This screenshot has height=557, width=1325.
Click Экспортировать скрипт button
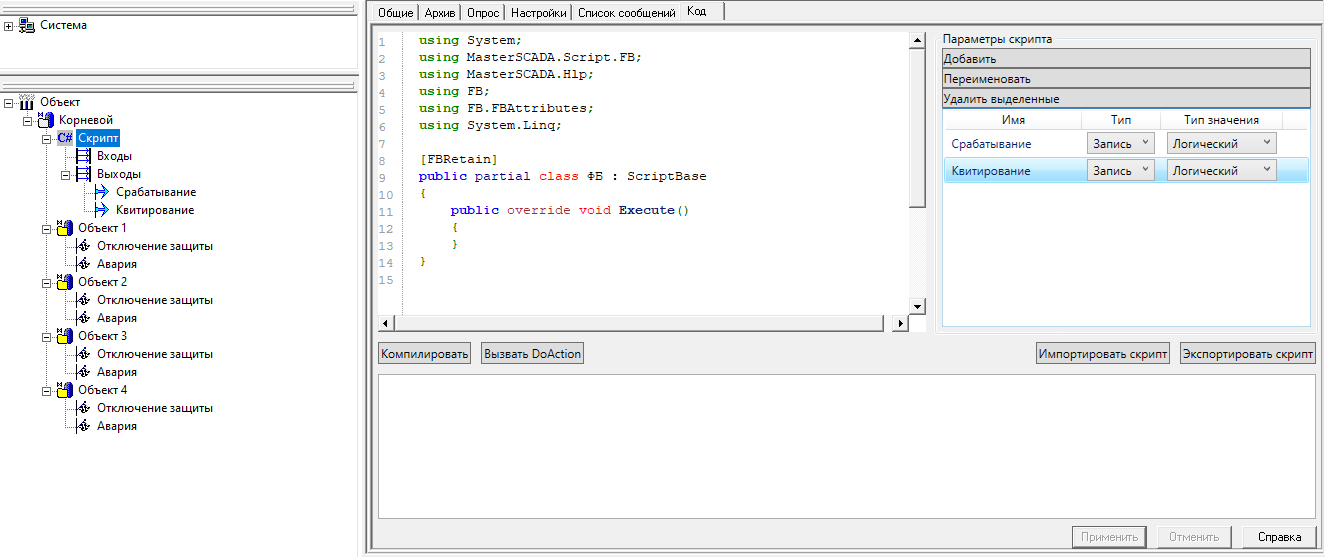pos(1247,354)
